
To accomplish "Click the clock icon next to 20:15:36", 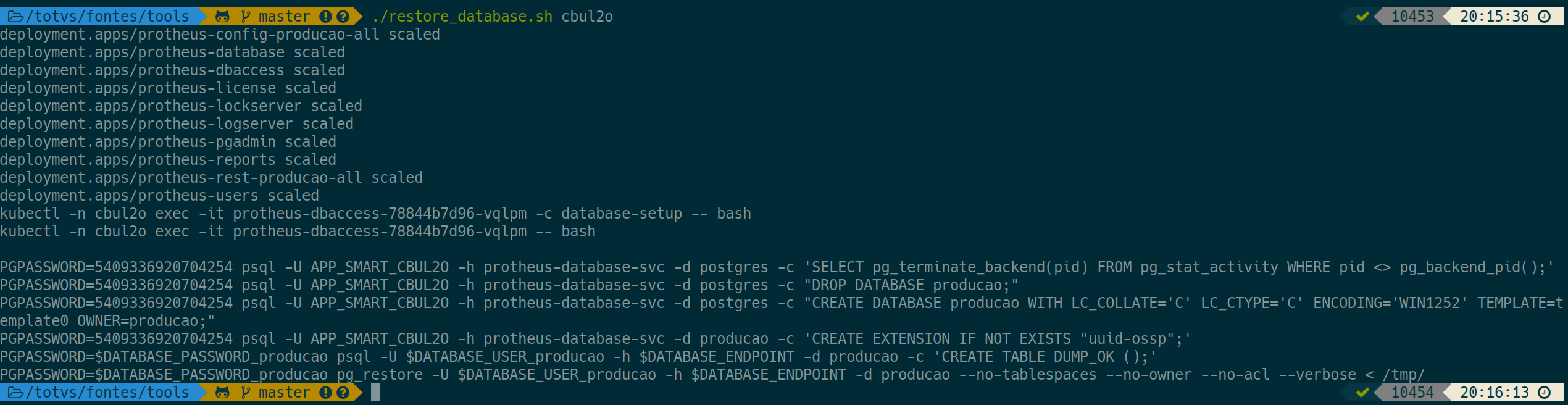I will point(1545,17).
